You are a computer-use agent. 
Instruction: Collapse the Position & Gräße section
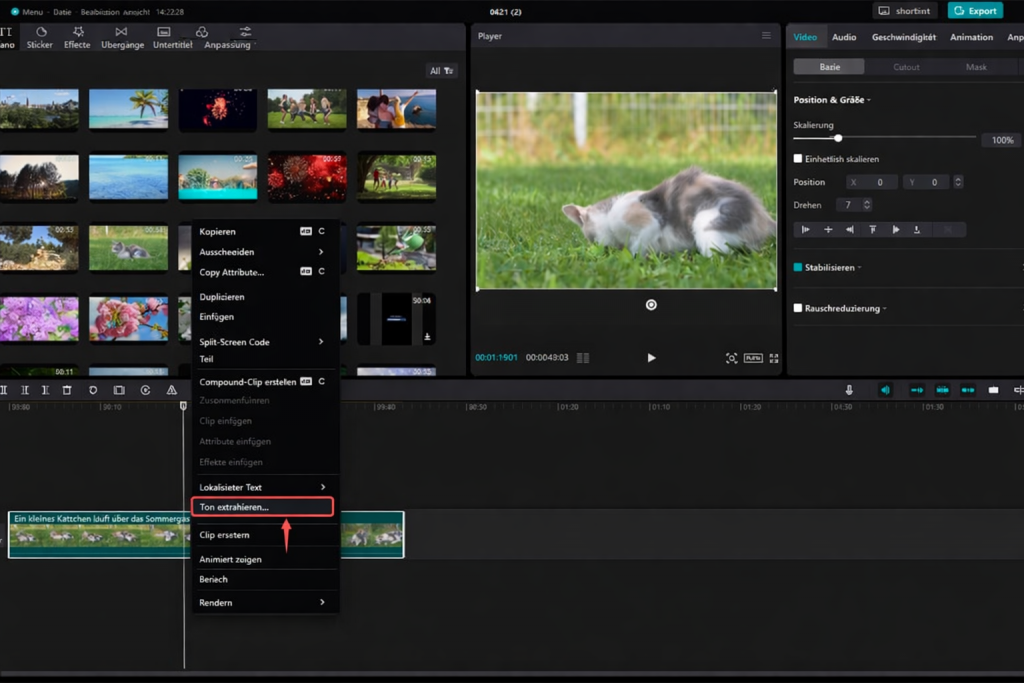(x=869, y=100)
